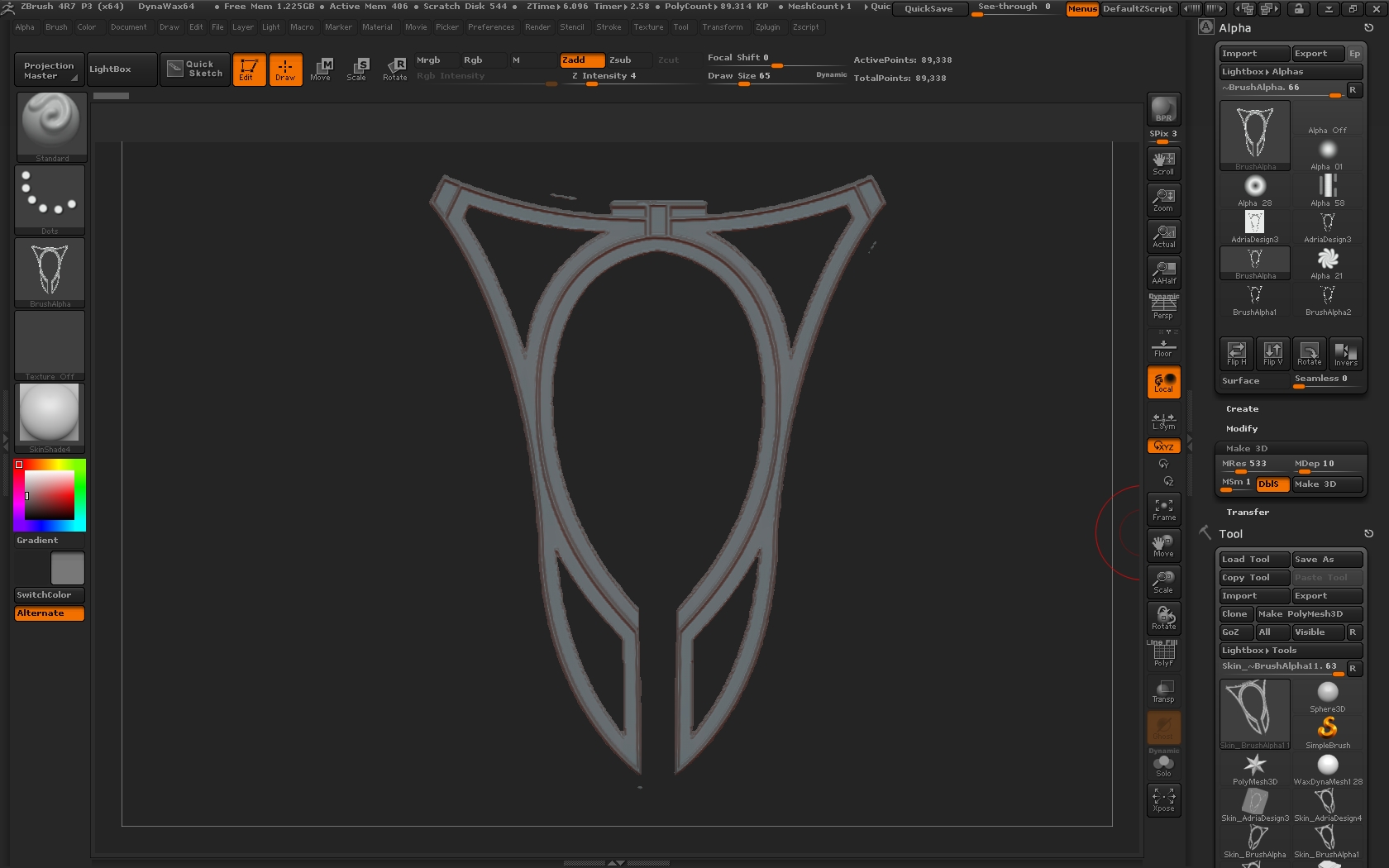Screen dimensions: 1389x868
Task: Expand the Transfer section
Action: click(1248, 513)
